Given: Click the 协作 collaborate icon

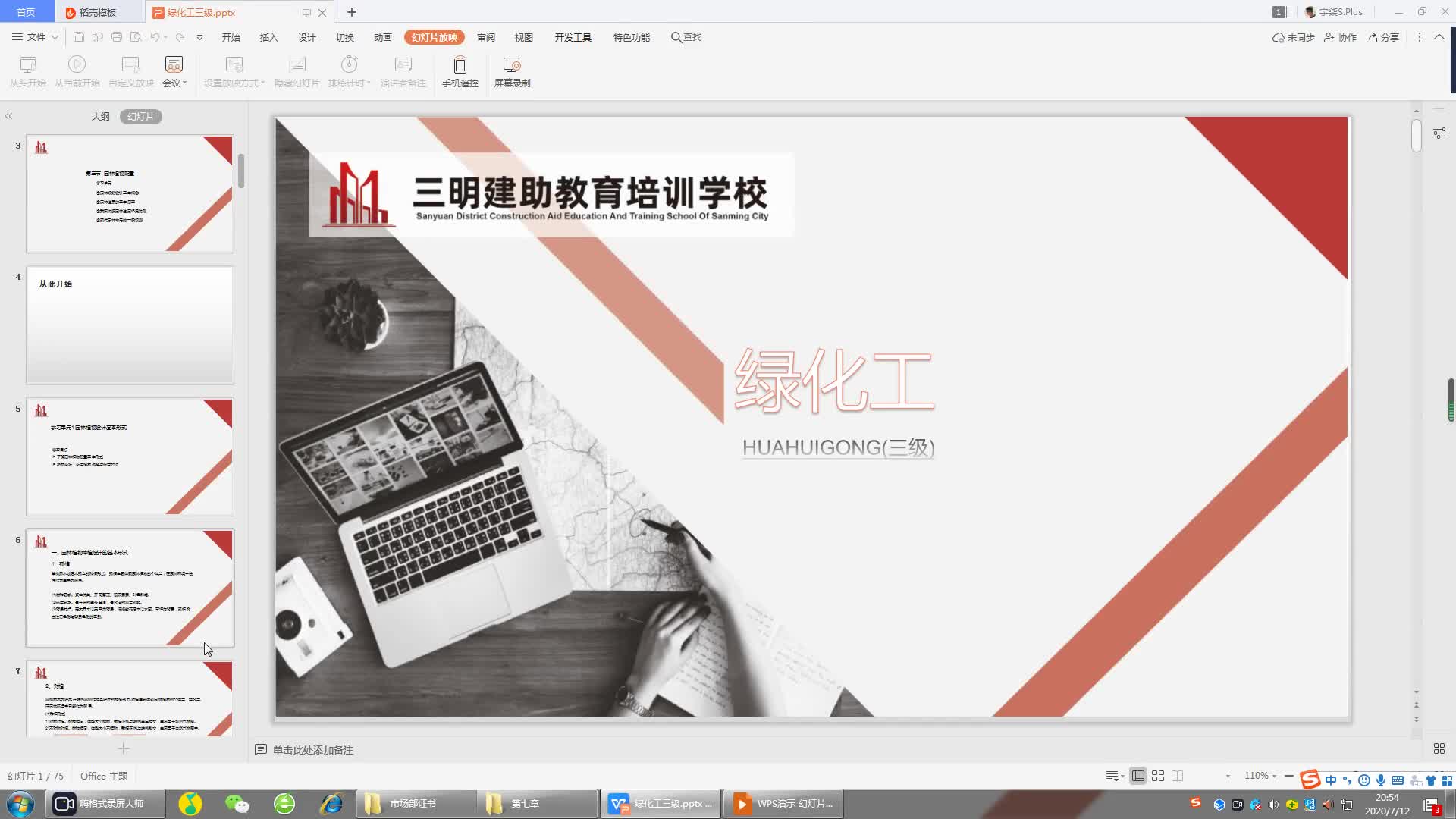Looking at the screenshot, I should pos(1340,37).
